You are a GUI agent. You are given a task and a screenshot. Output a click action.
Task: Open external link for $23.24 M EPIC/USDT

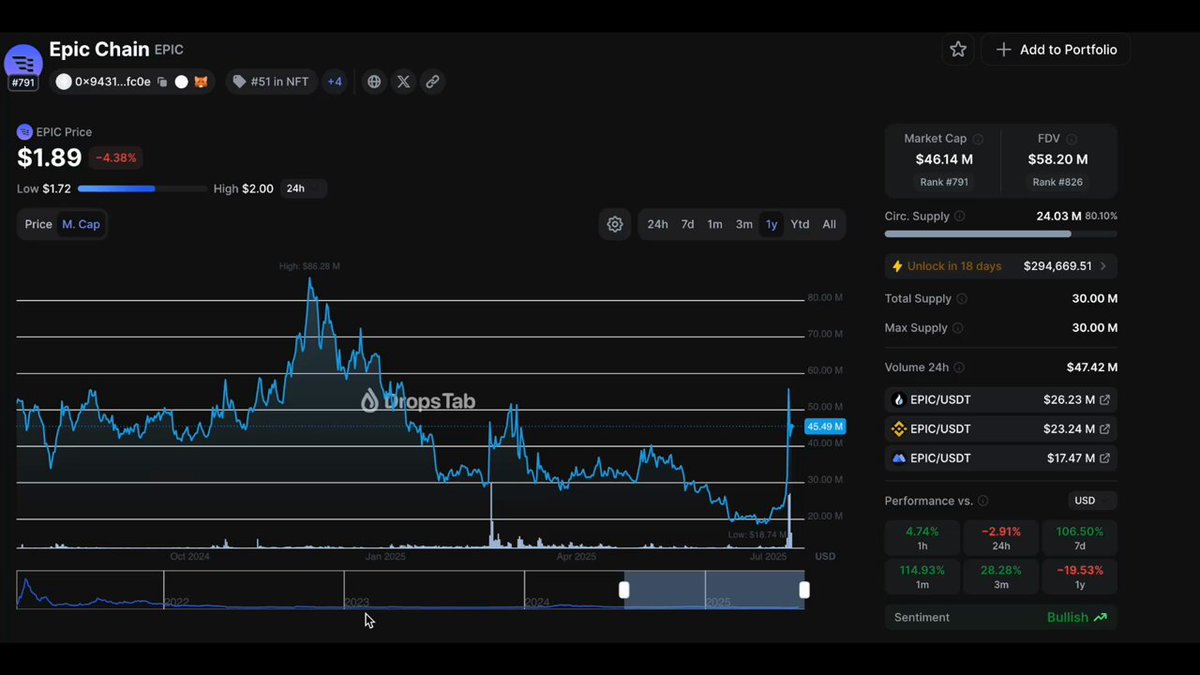1105,429
